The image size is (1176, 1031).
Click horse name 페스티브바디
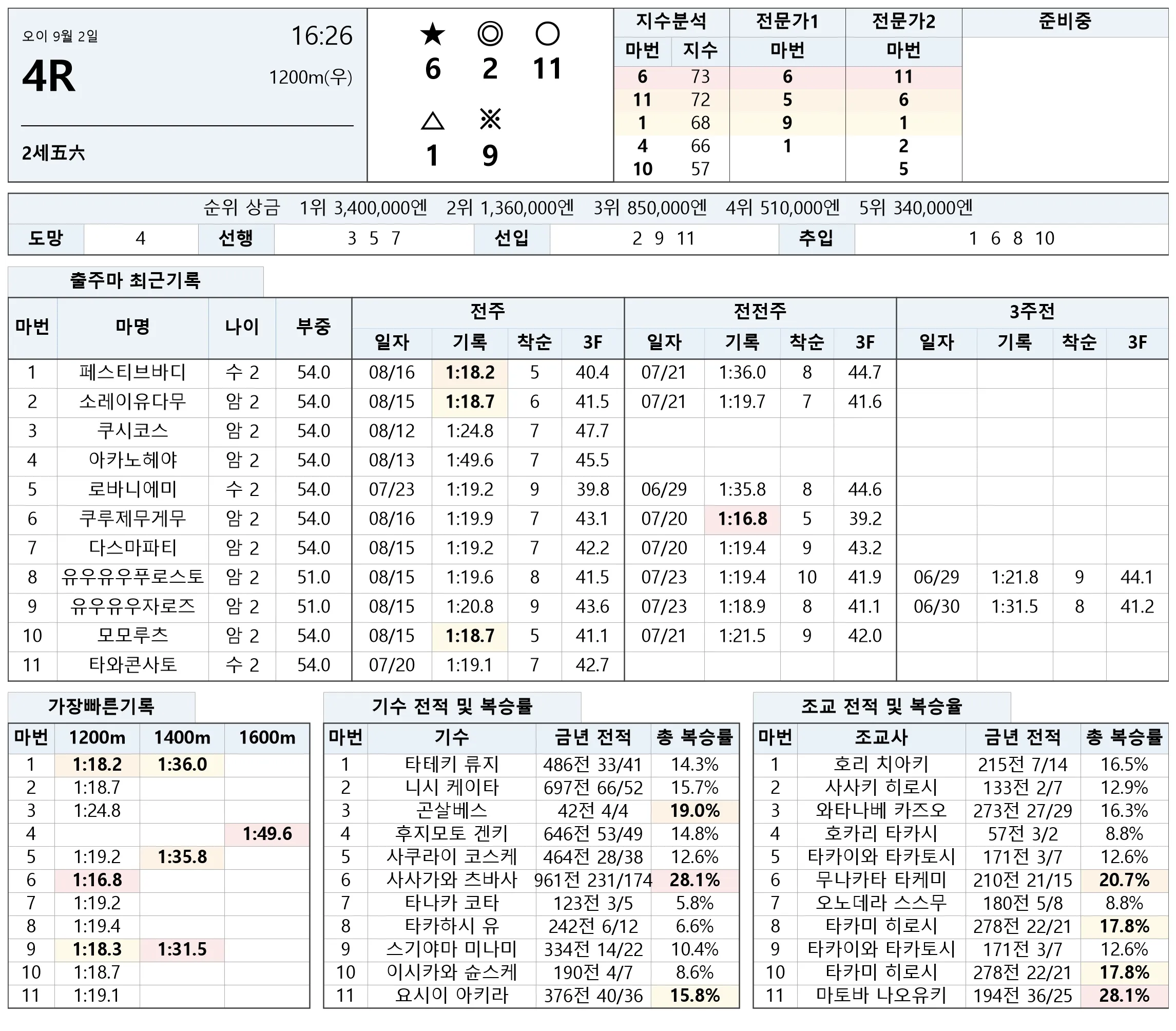coord(133,372)
